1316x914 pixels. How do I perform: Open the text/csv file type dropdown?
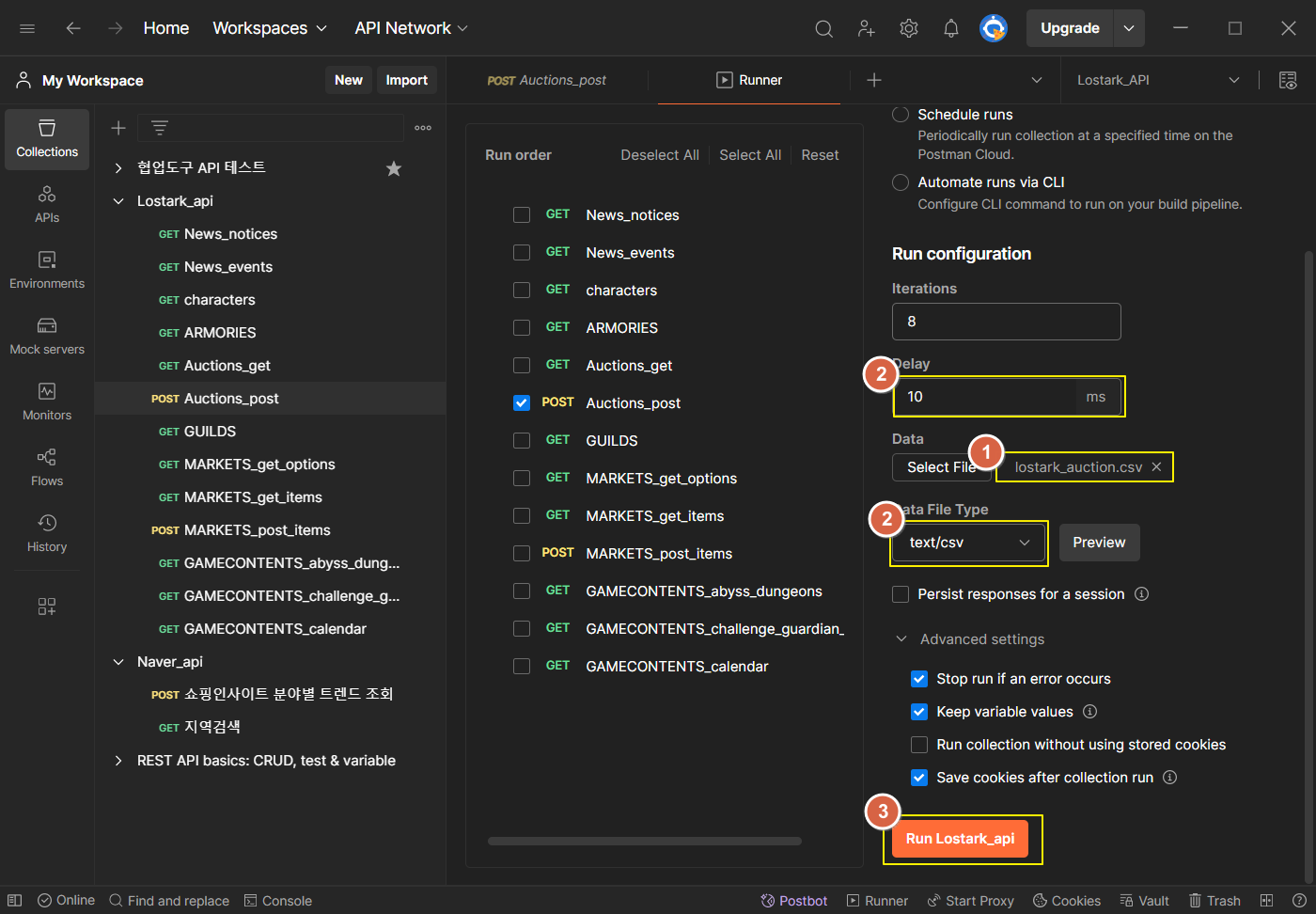968,543
